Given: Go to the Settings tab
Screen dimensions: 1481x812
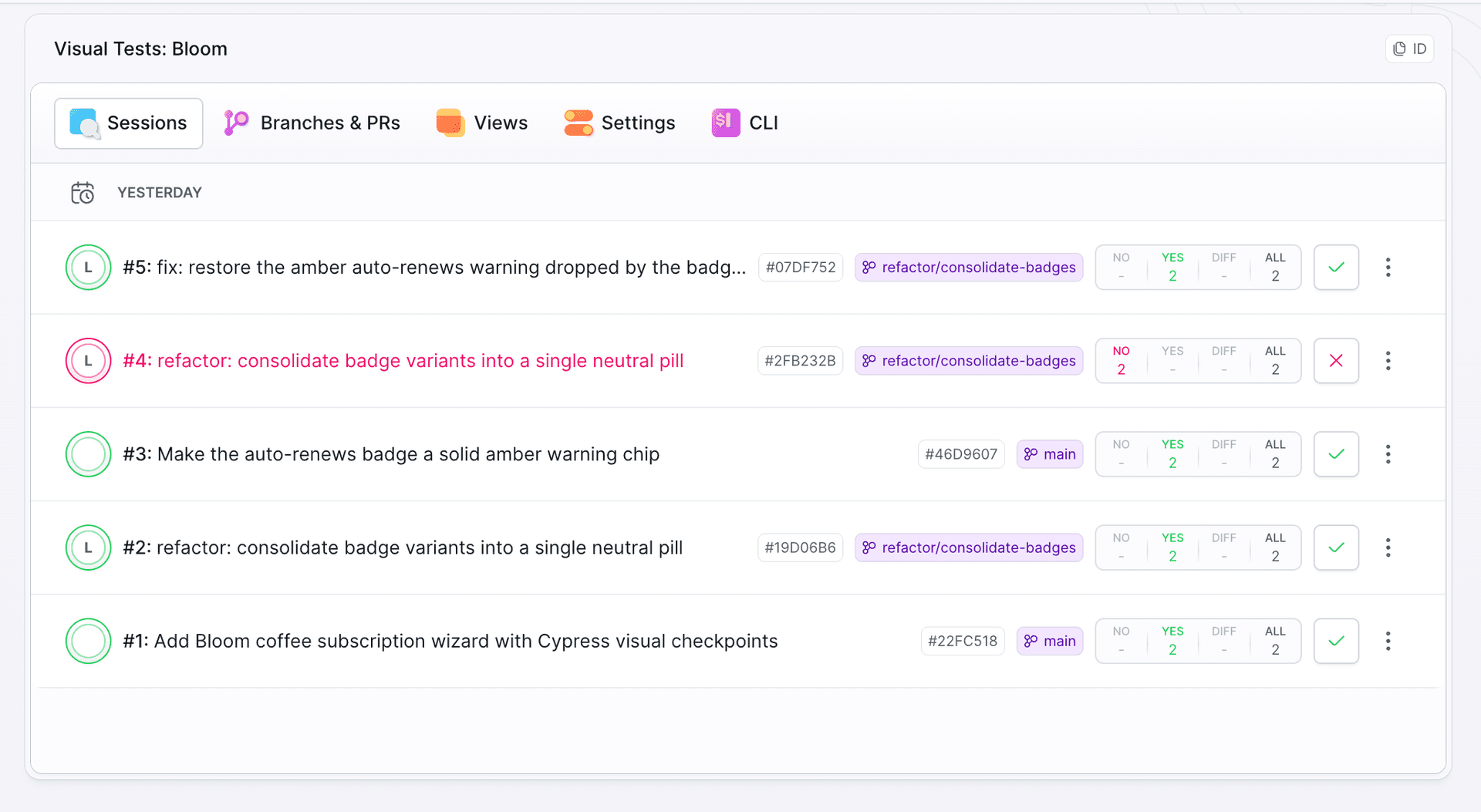Looking at the screenshot, I should pyautogui.click(x=619, y=123).
